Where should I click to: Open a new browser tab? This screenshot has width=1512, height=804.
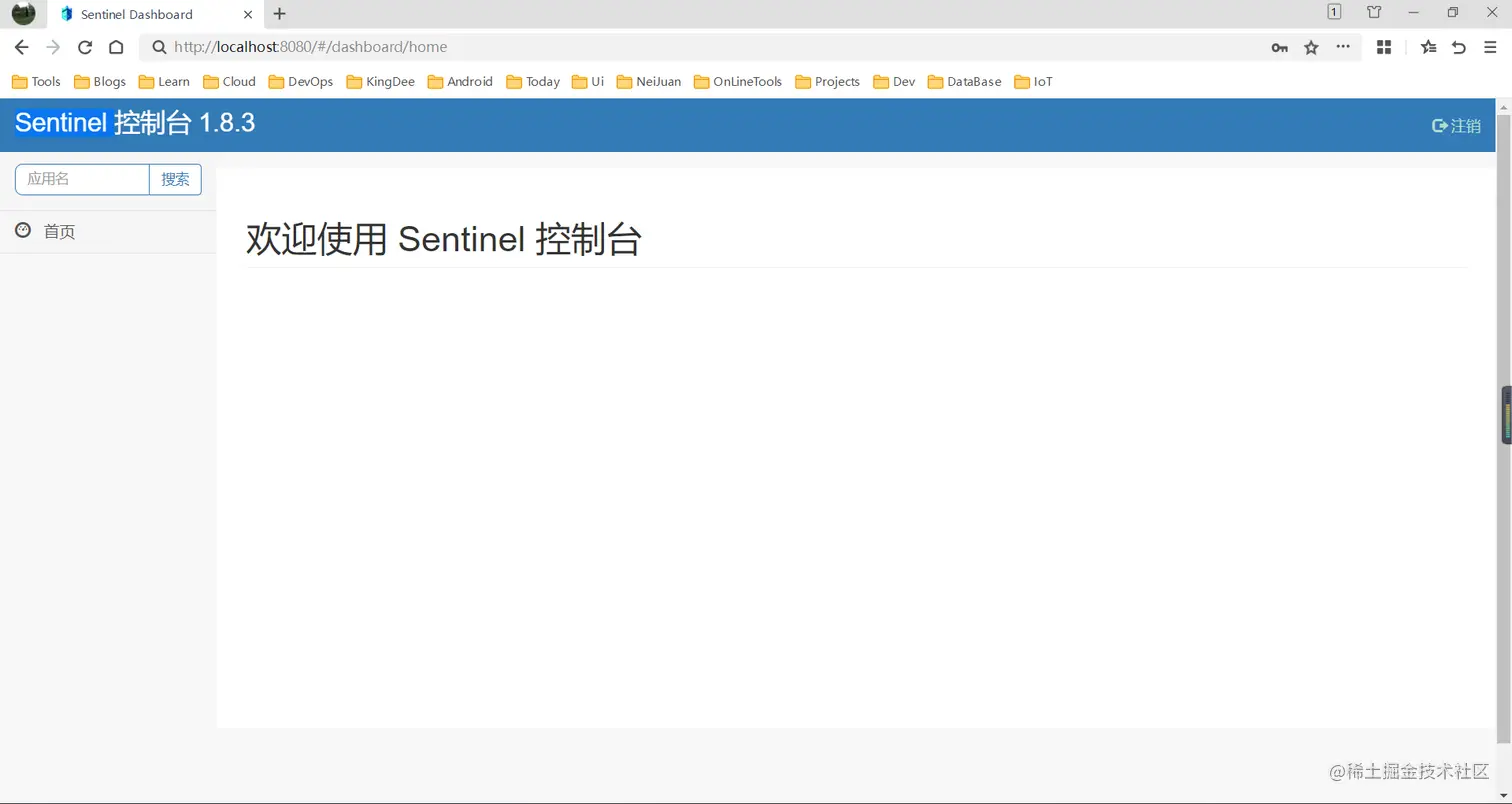coord(279,14)
